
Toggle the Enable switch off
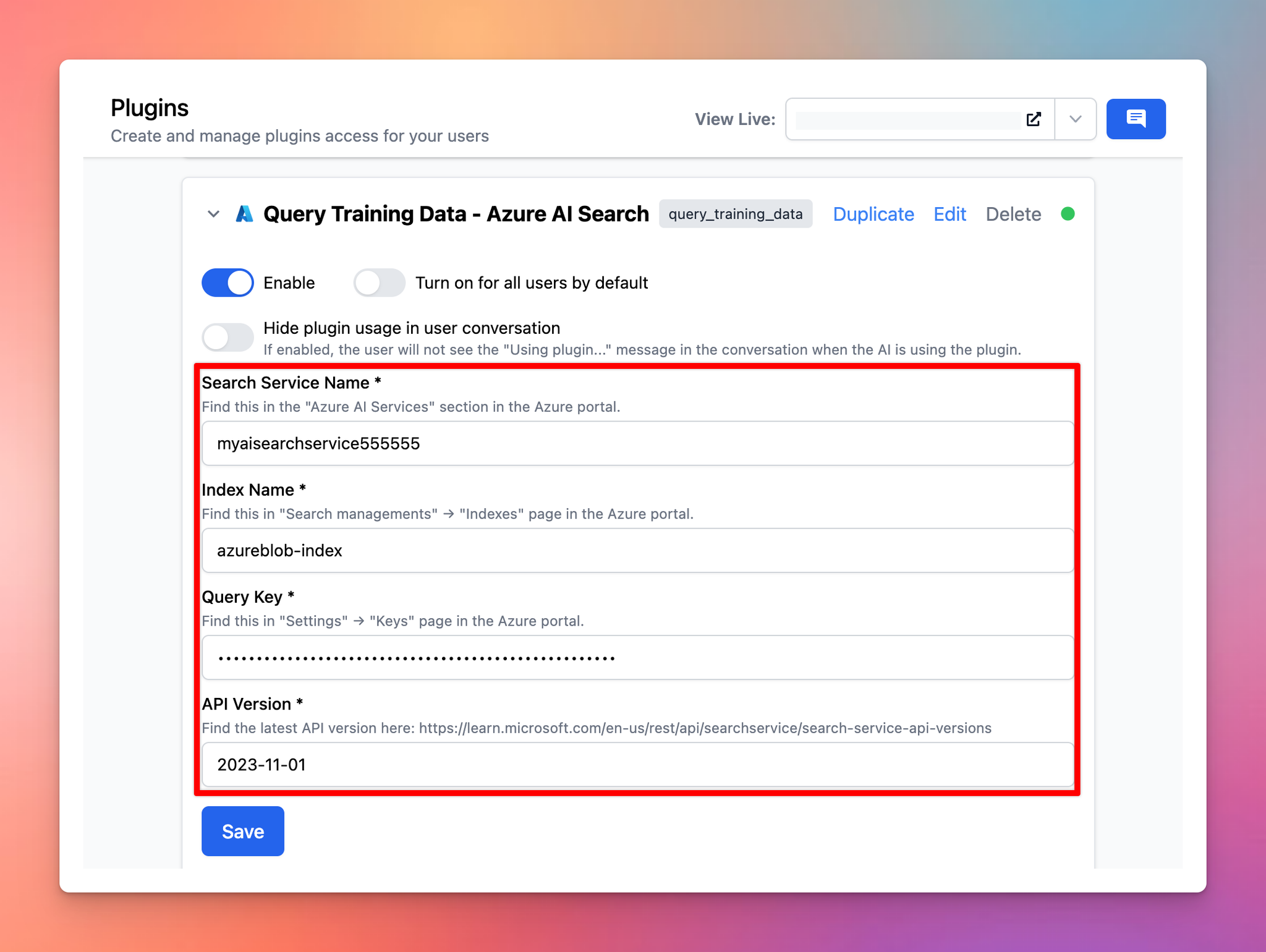tap(227, 283)
